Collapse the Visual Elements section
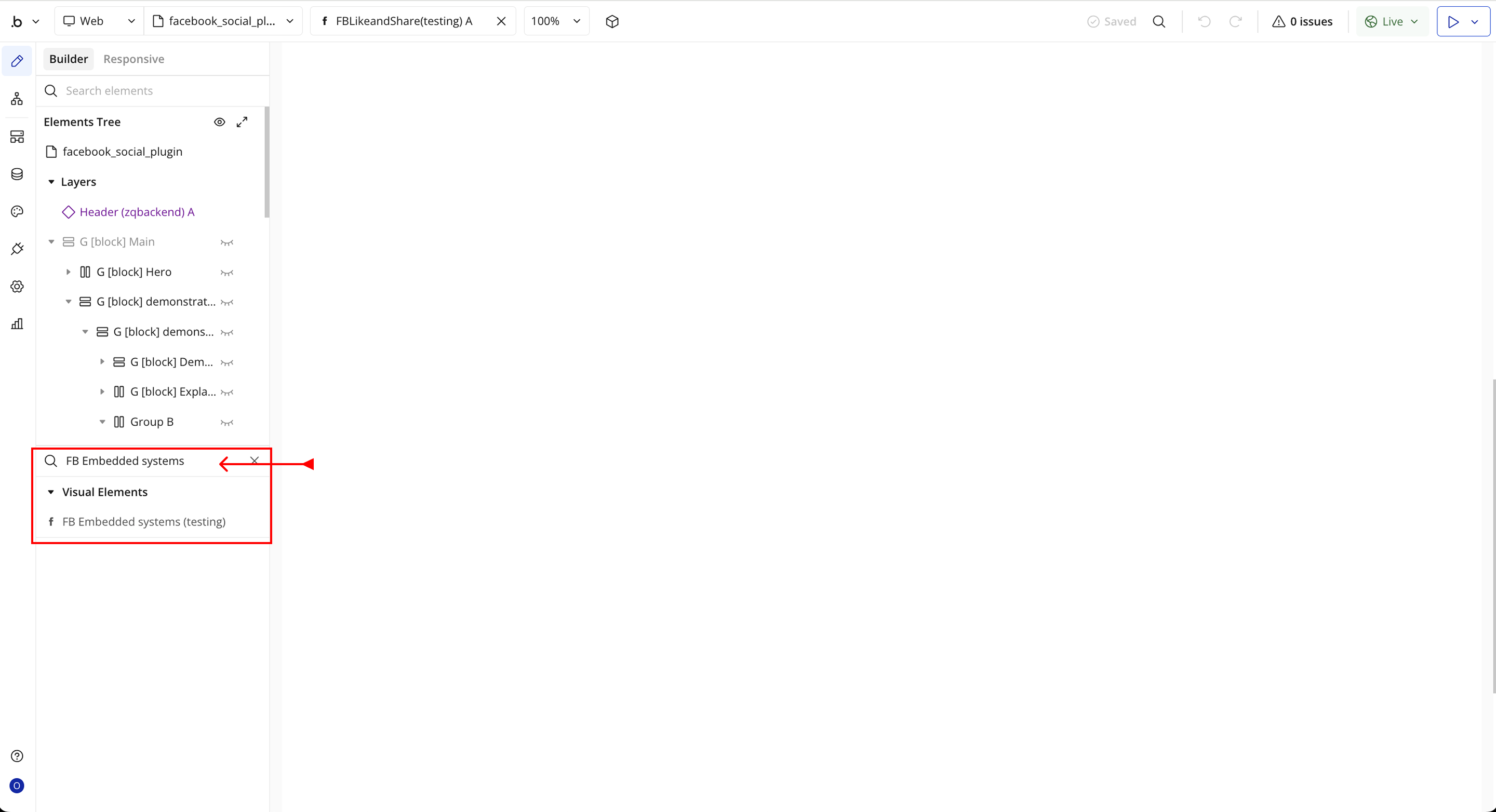1496x812 pixels. [x=51, y=492]
